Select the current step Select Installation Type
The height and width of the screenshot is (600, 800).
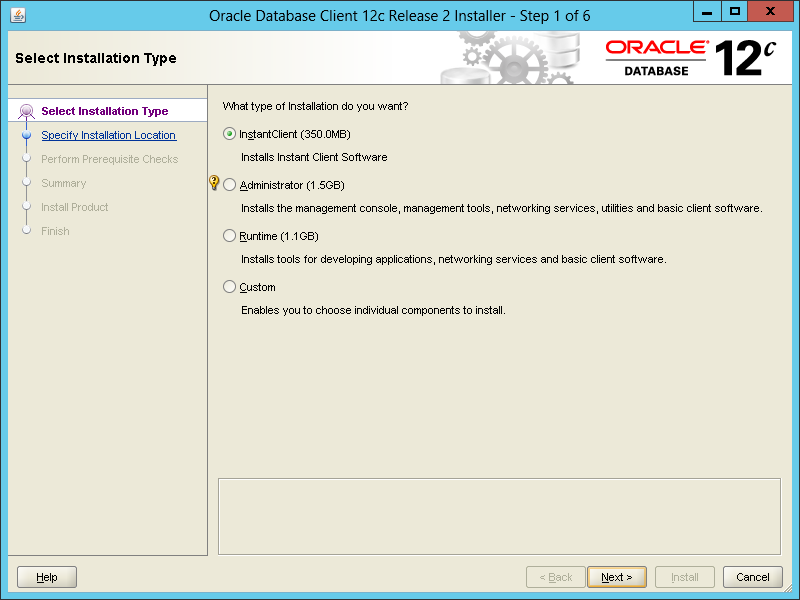(x=104, y=111)
